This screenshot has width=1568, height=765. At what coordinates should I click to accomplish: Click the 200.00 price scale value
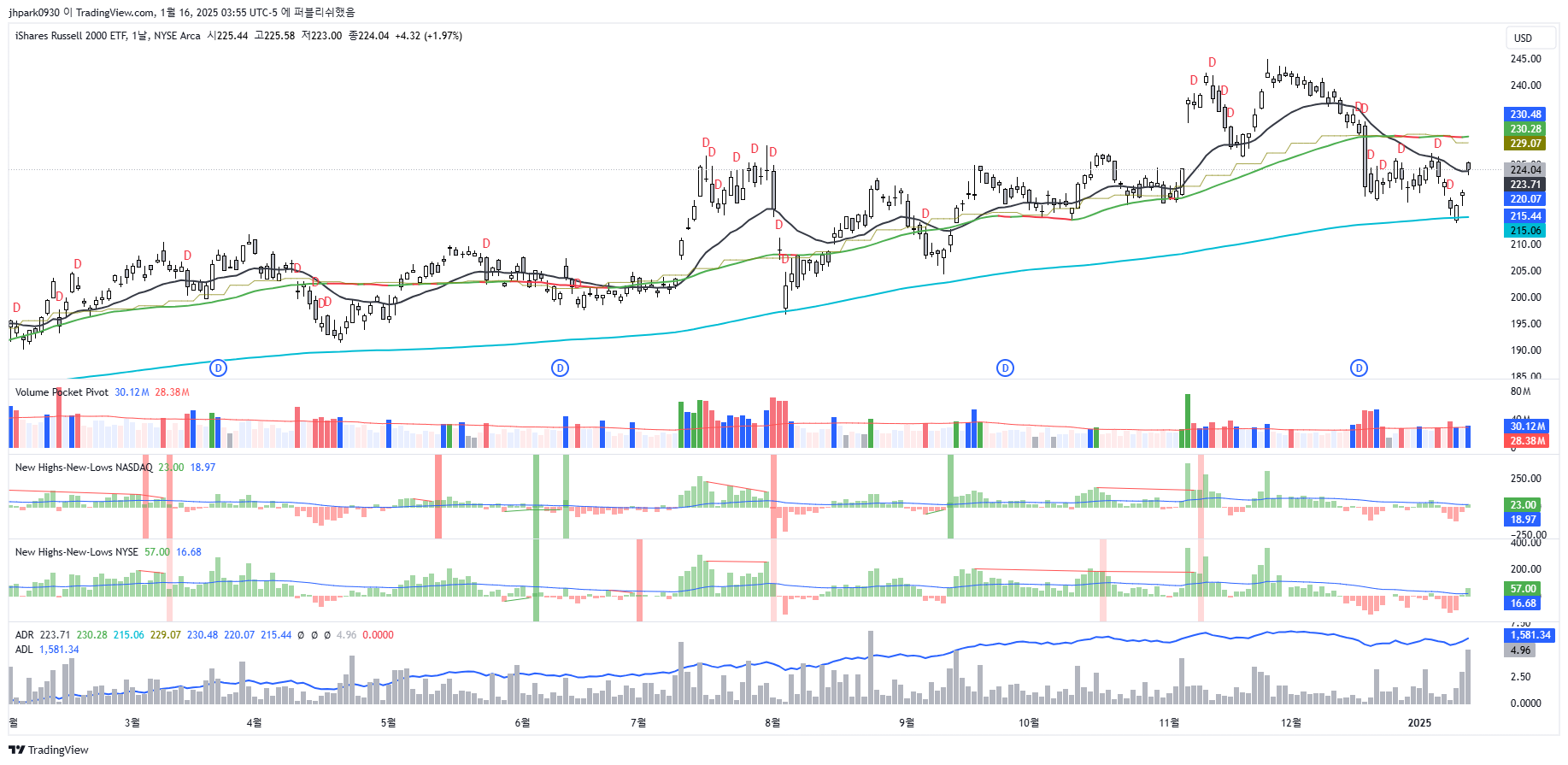click(x=1525, y=297)
